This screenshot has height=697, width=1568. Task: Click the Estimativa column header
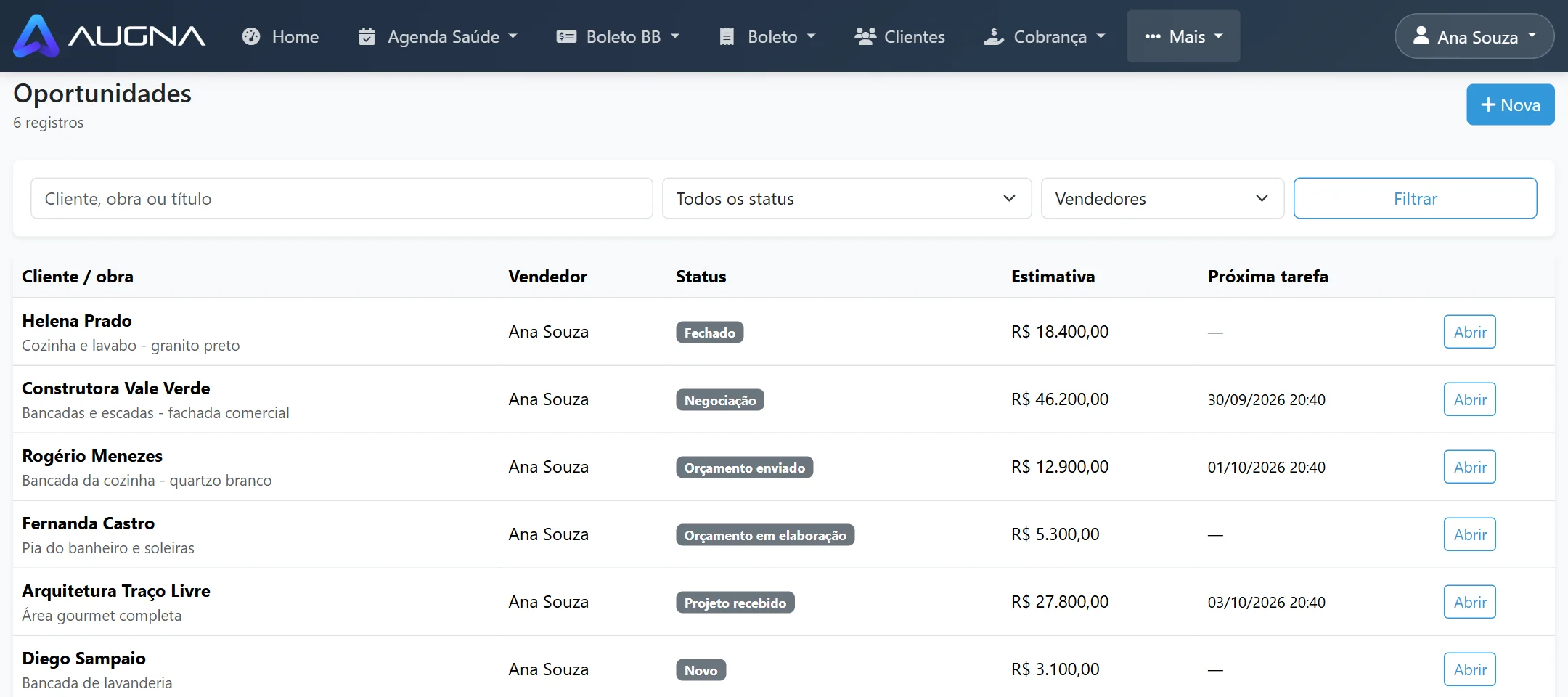(1053, 277)
